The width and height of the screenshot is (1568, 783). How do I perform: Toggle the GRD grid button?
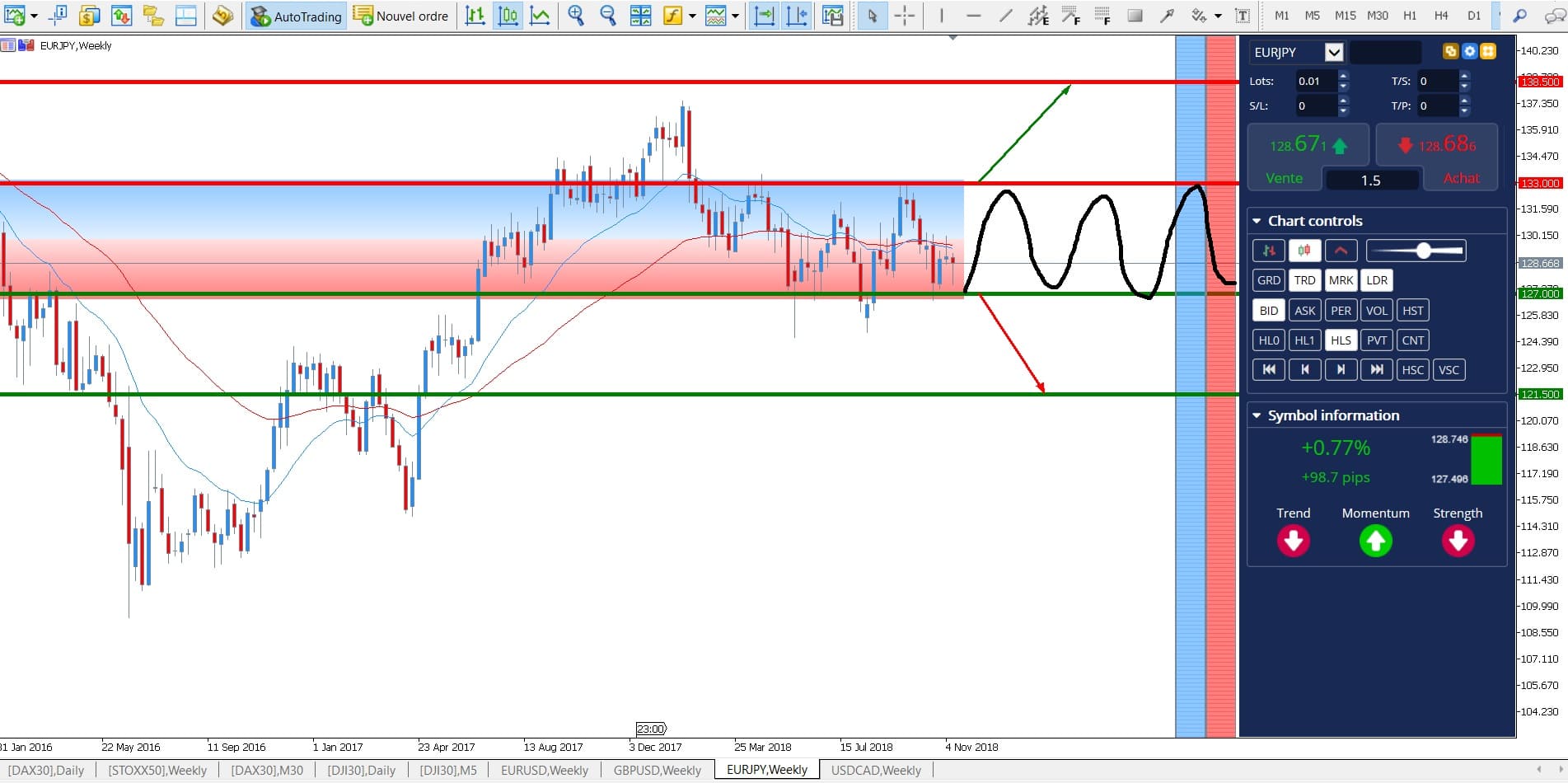(x=1268, y=280)
